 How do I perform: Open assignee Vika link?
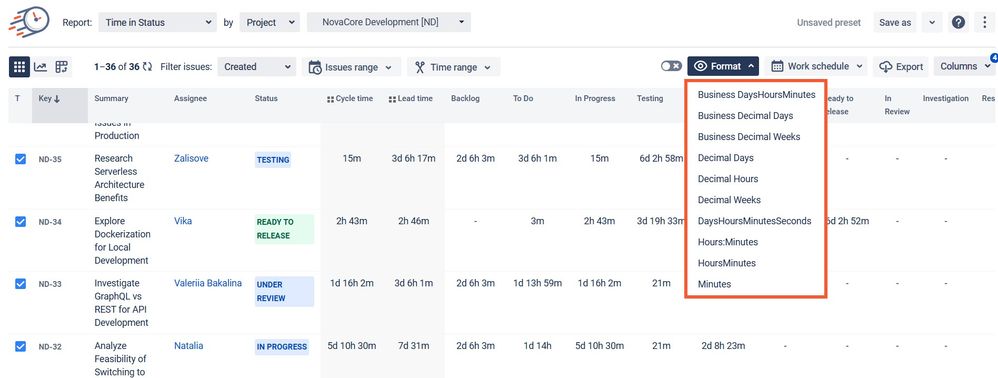tap(183, 221)
